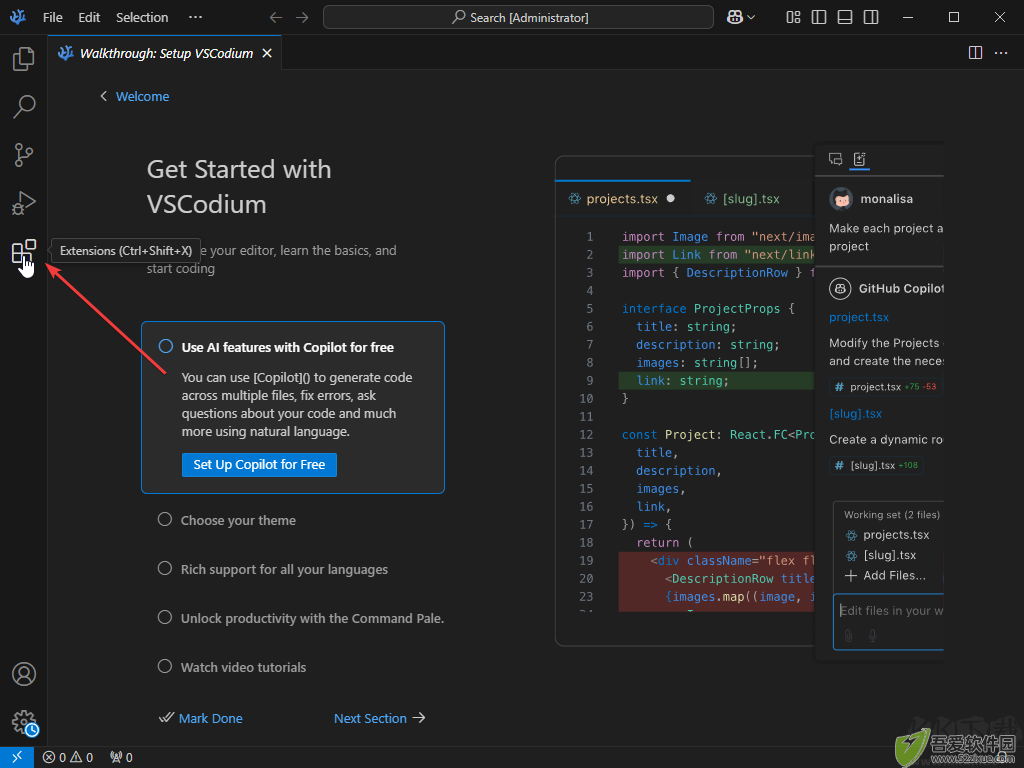1024x768 pixels.
Task: Toggle the primary side bar
Action: [x=819, y=18]
